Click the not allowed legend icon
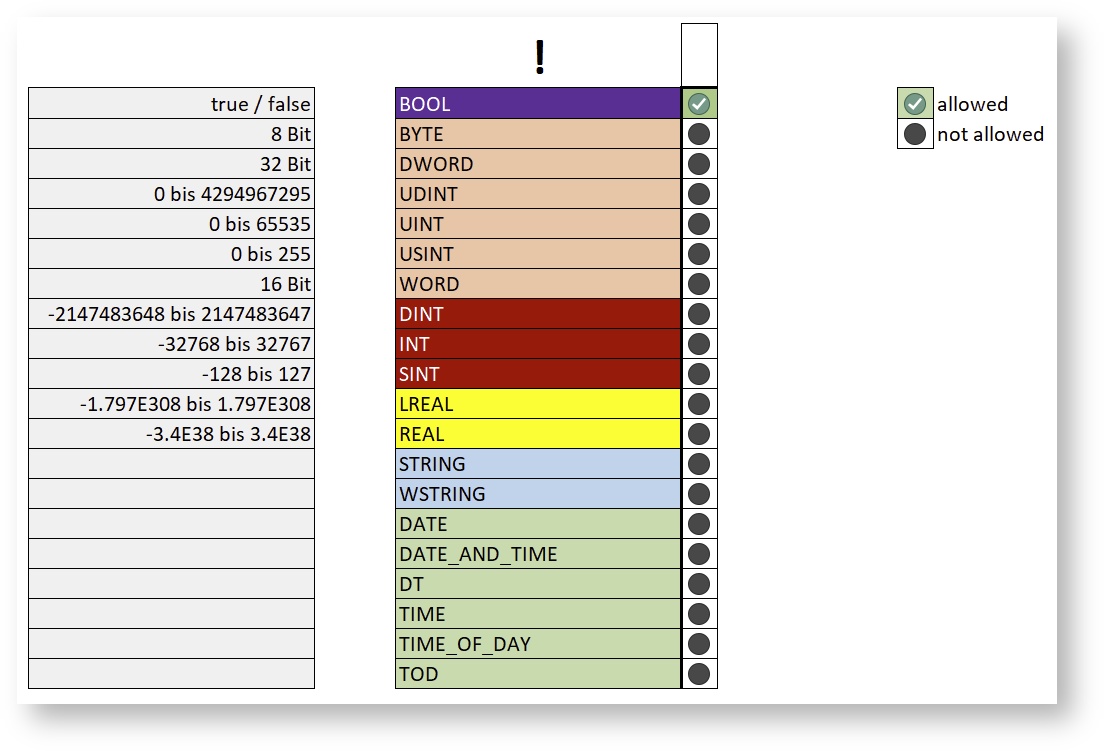 pos(915,134)
